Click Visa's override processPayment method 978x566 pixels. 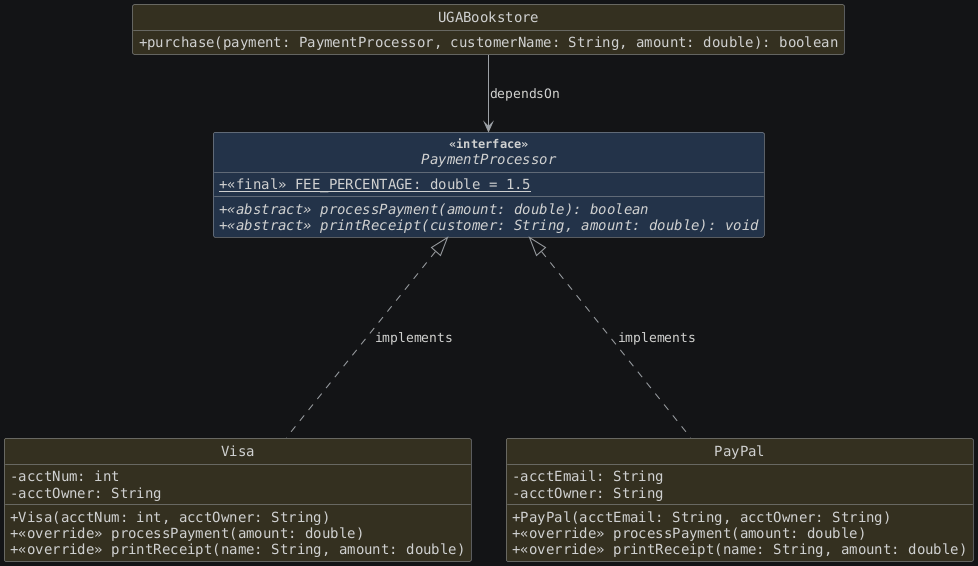(186, 534)
